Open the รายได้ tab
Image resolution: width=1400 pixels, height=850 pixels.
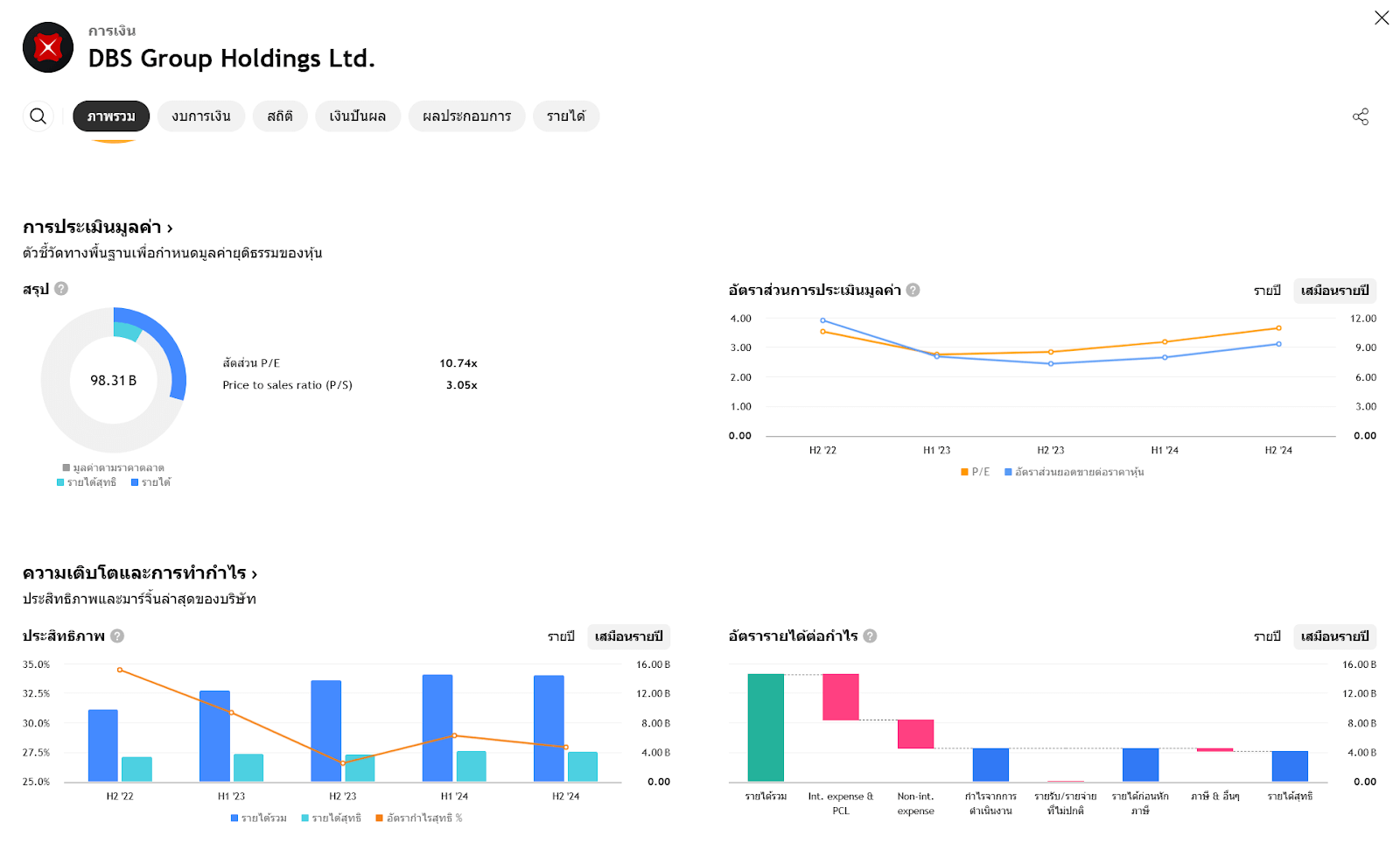tap(566, 116)
